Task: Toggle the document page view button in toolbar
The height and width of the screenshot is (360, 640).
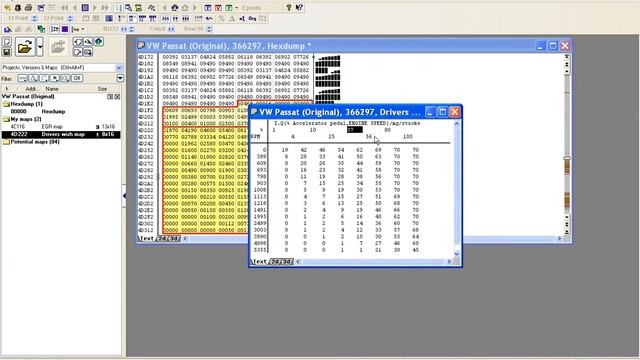Action: click(x=118, y=8)
